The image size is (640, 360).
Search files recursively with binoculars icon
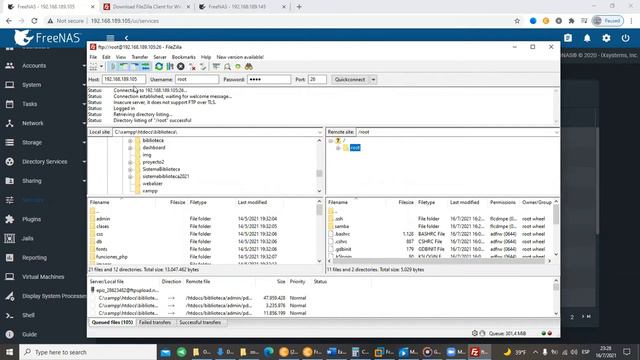(x=249, y=67)
